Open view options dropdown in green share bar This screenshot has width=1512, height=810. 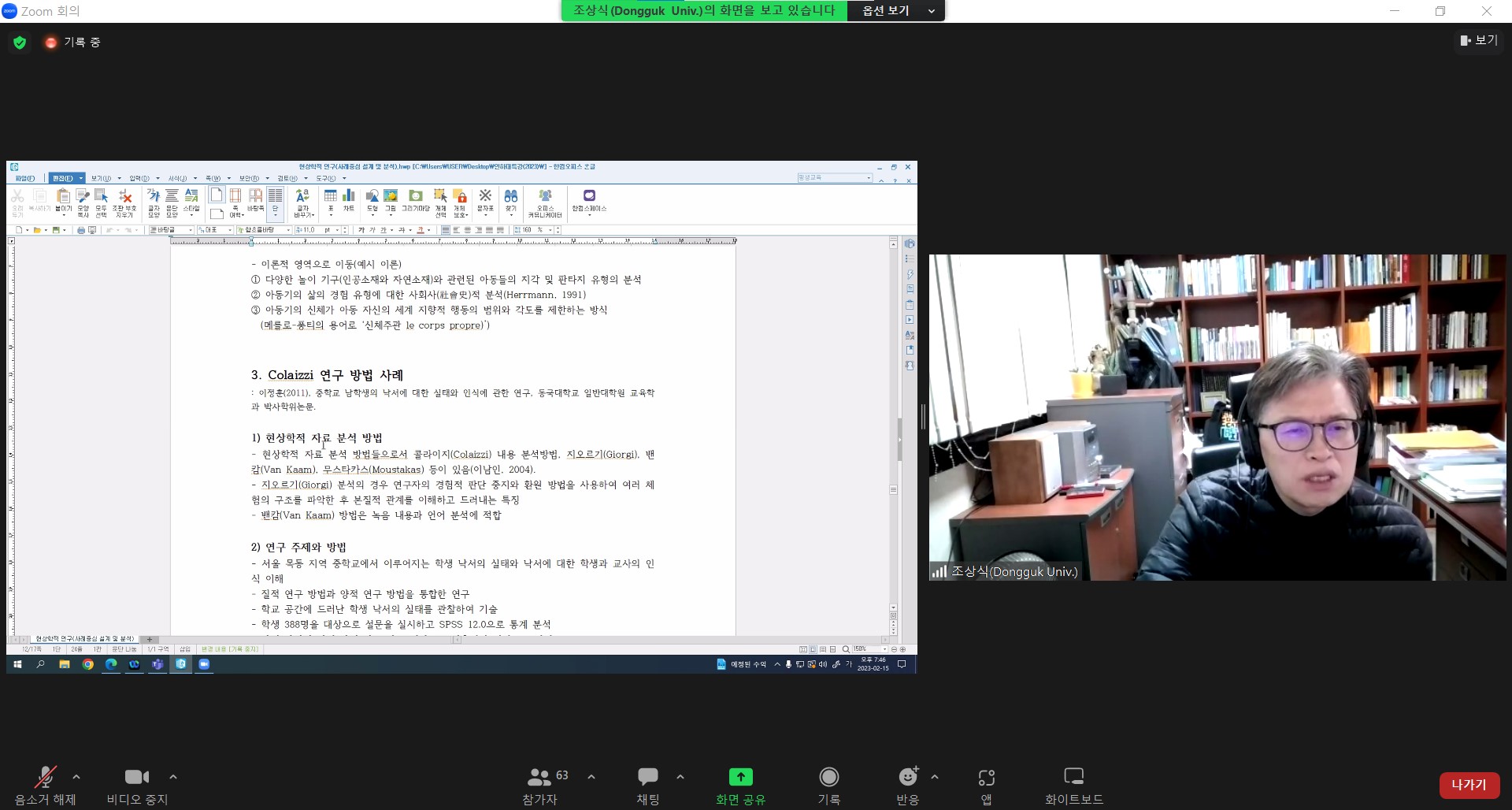click(895, 11)
